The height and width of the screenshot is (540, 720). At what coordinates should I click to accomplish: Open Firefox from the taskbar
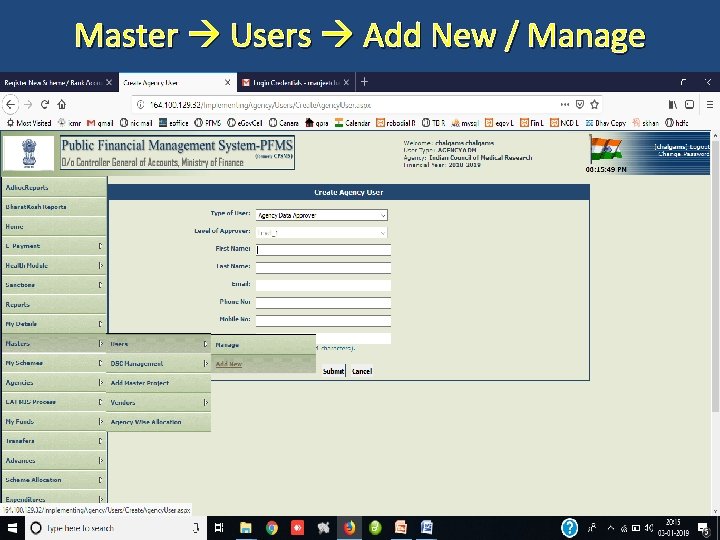(349, 528)
